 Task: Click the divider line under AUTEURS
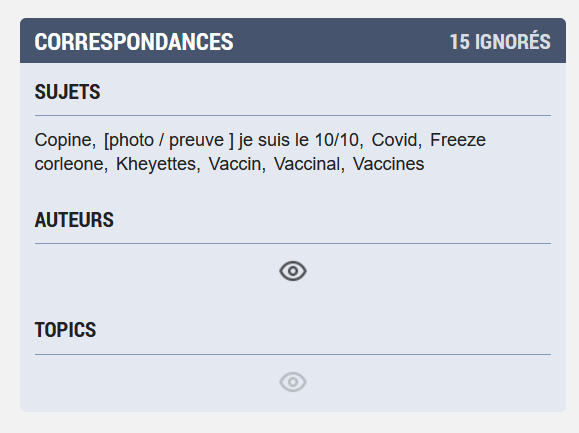click(293, 243)
